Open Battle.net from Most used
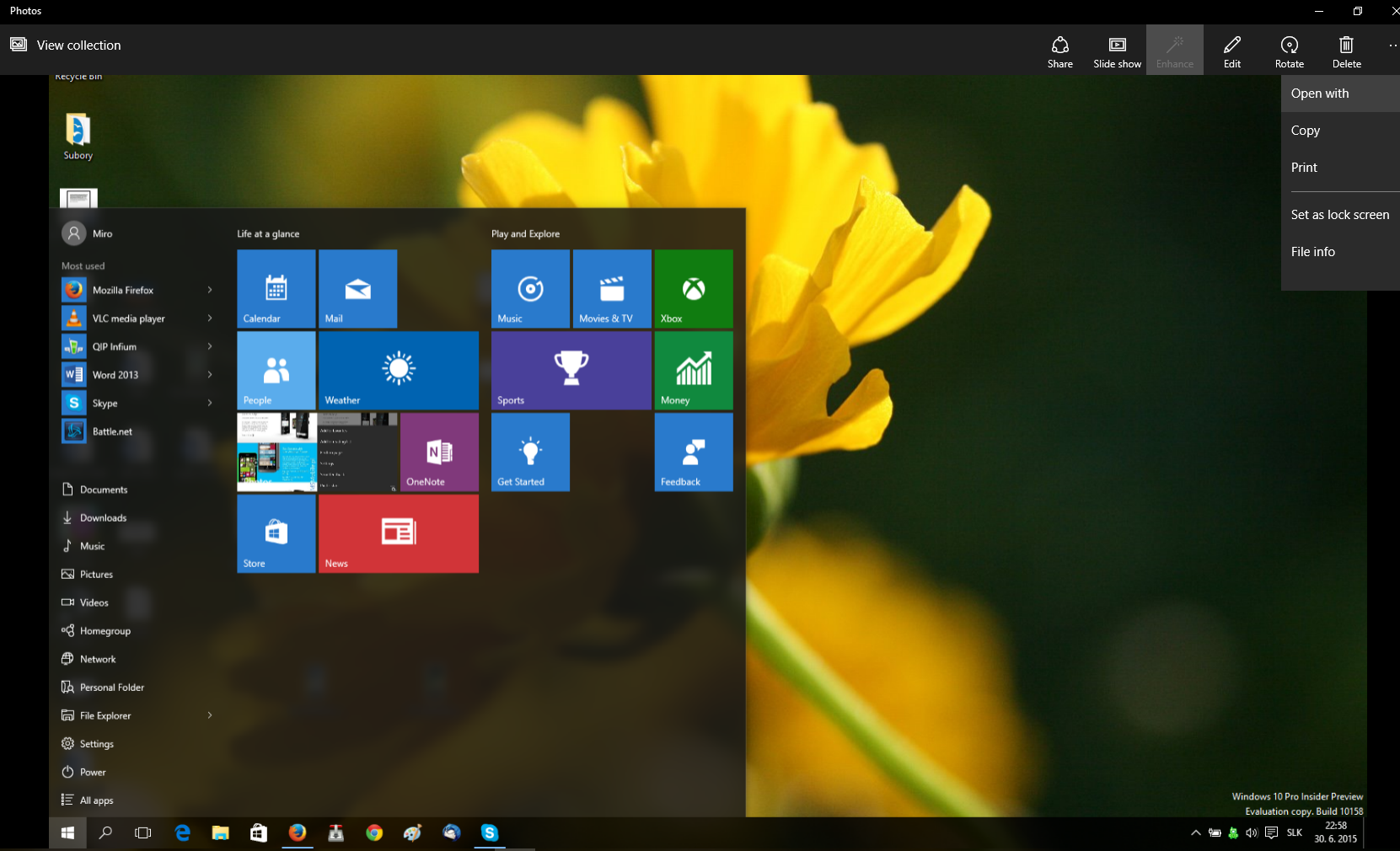Screen dimensions: 1400x851 tap(97, 431)
